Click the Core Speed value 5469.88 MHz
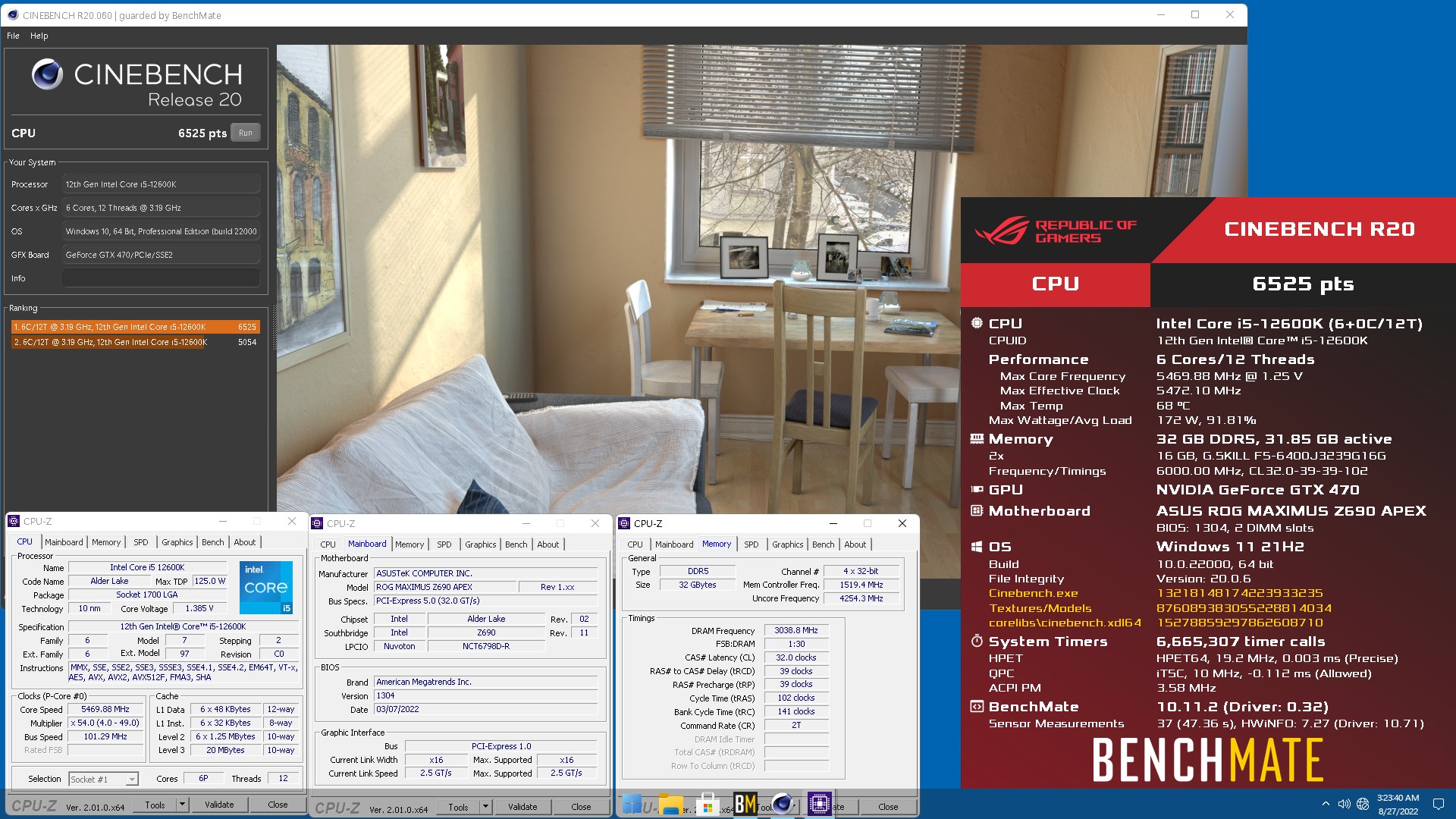Screen dimensions: 1456x819 pos(105,709)
